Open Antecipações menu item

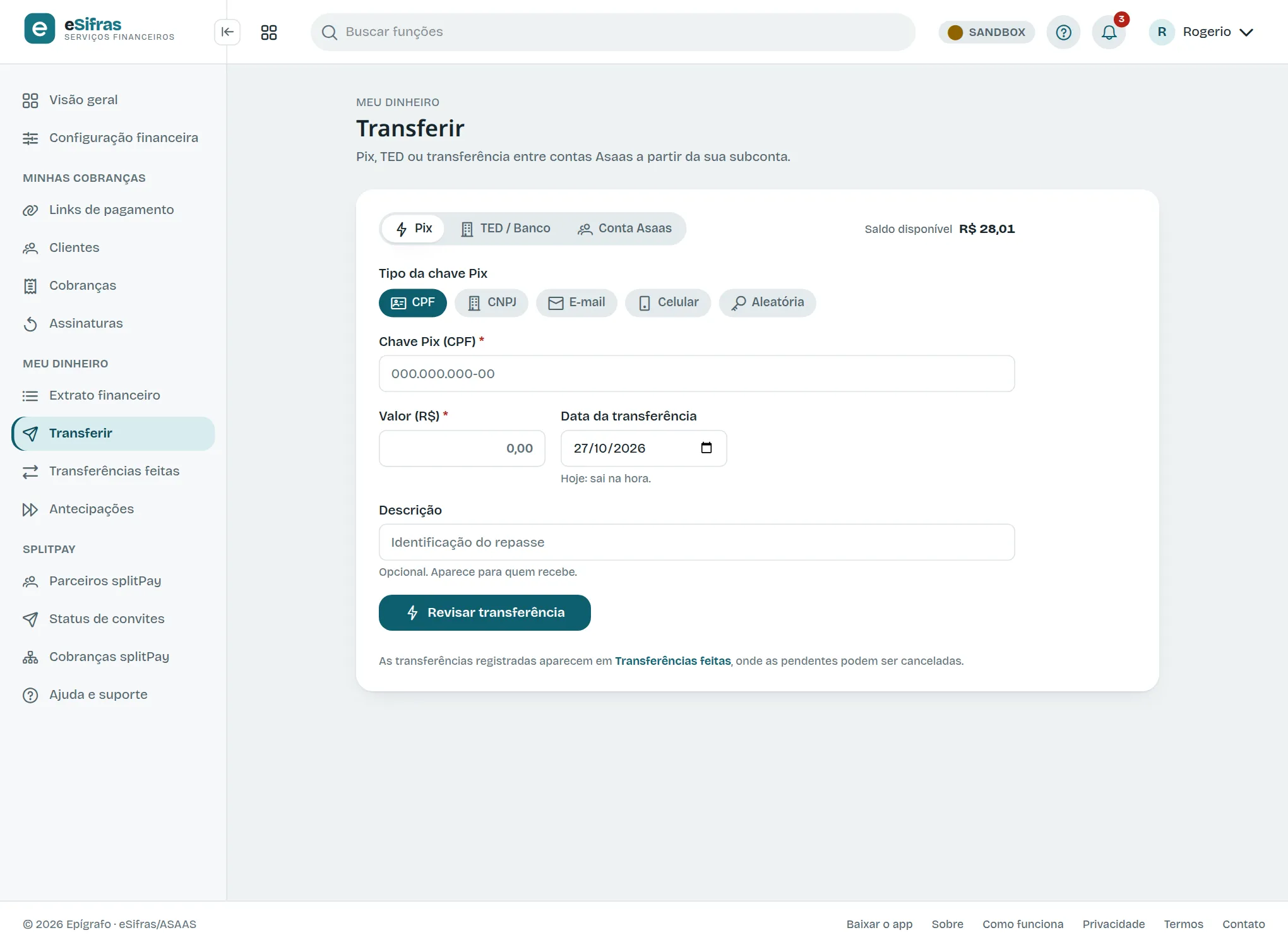(113, 509)
